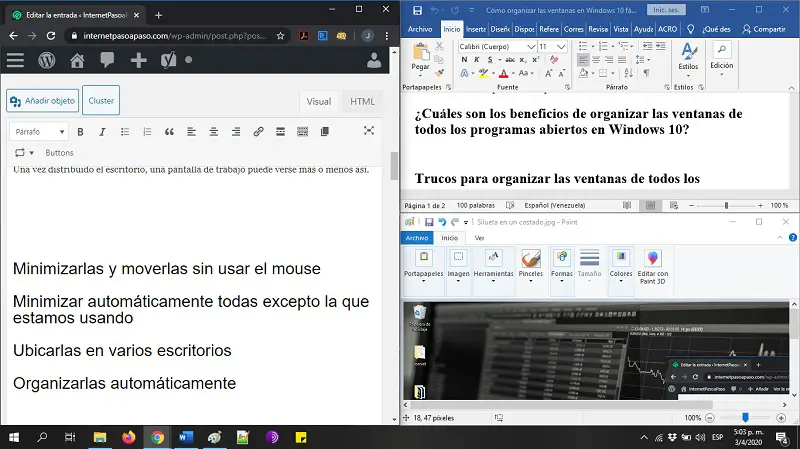Open the Párrafo format dropdown in WordPress
The height and width of the screenshot is (449, 800).
coord(39,132)
